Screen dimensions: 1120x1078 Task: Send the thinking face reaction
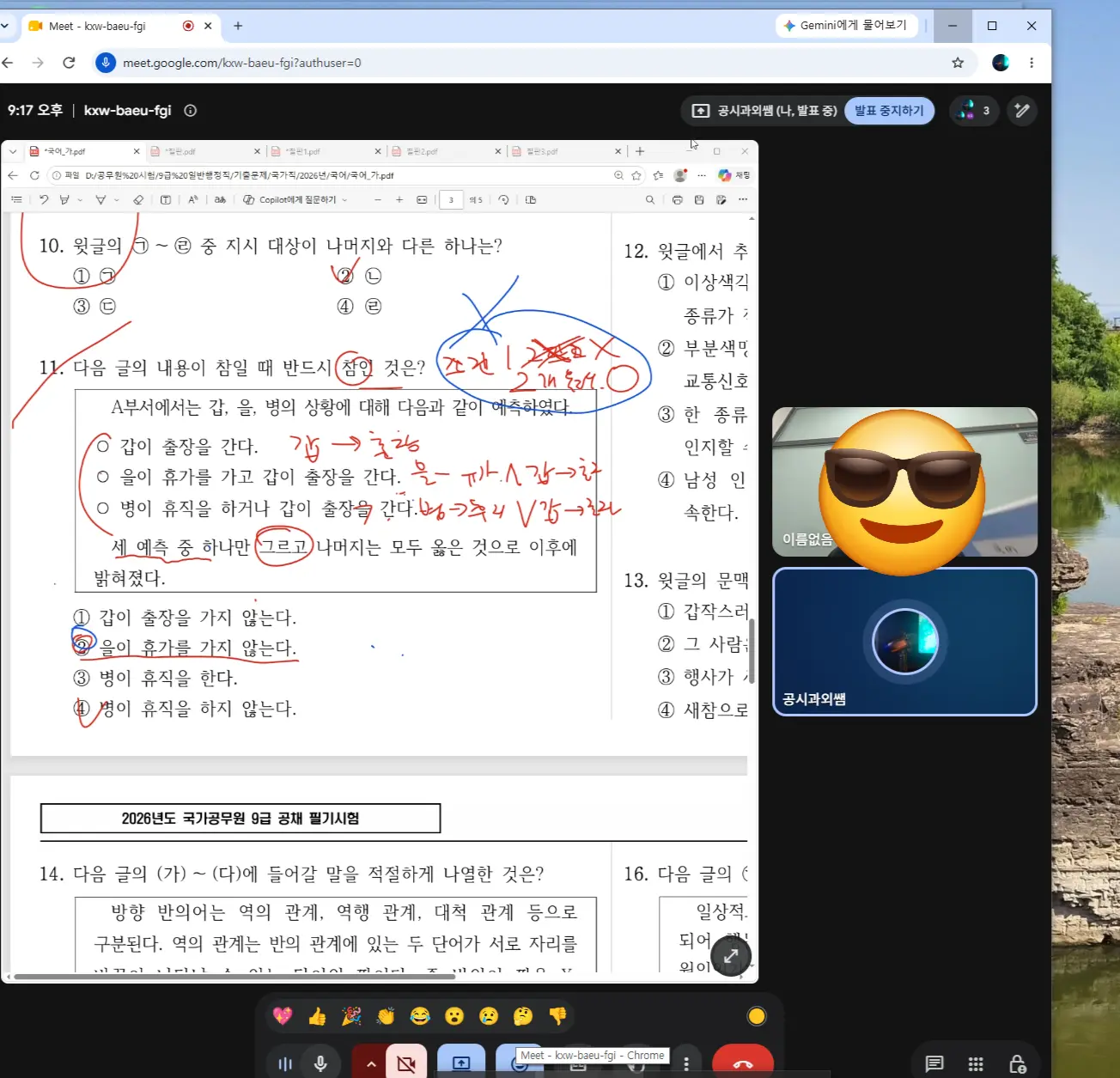click(x=523, y=1016)
